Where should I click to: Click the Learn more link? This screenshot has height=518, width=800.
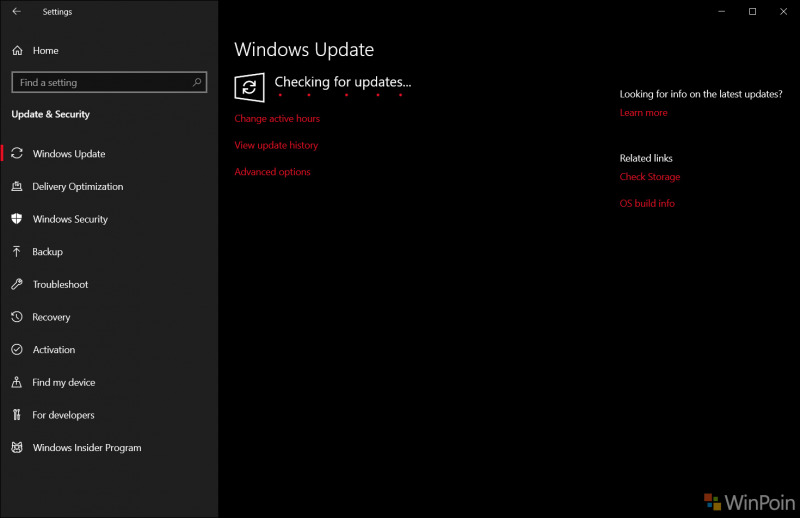(643, 113)
